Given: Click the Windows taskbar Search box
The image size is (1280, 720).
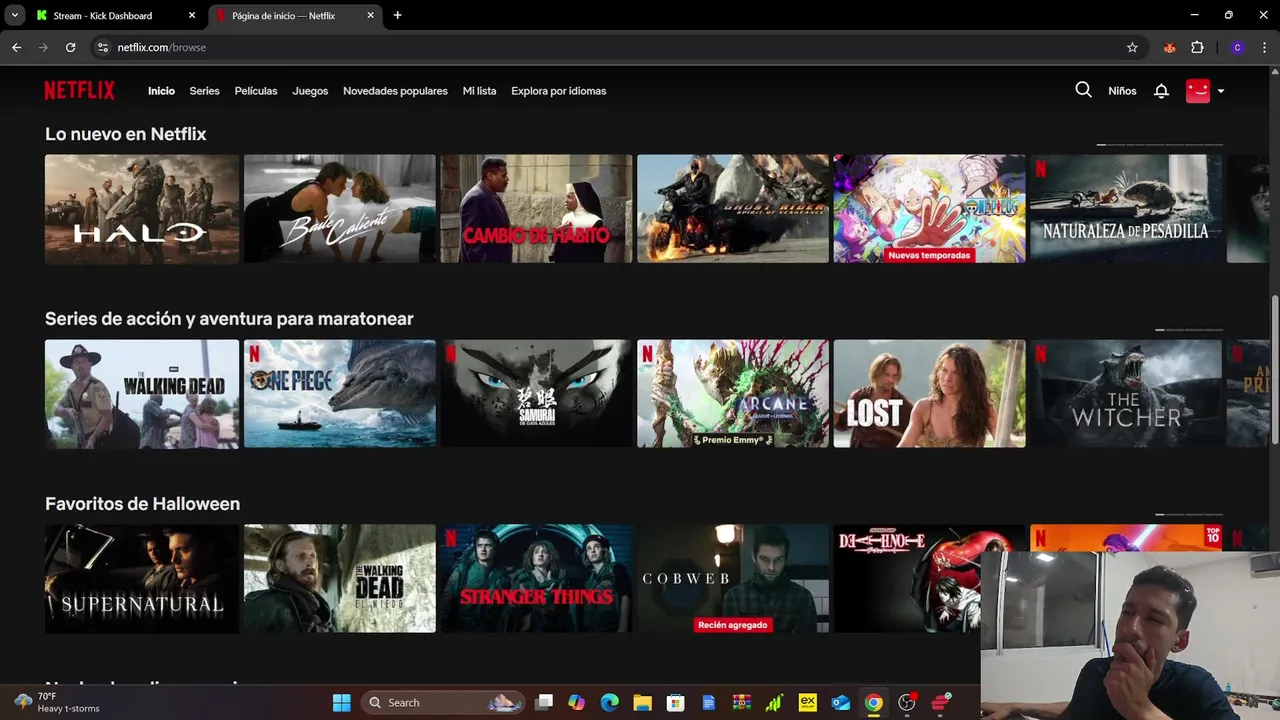Looking at the screenshot, I should coord(443,702).
